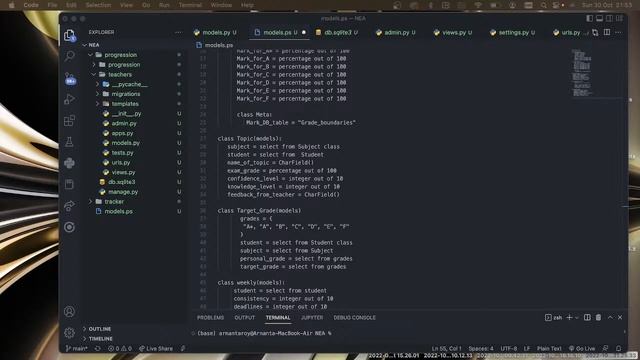Open manage.py in the file explorer
Image resolution: width=640 pixels, height=360 pixels.
pos(123,192)
